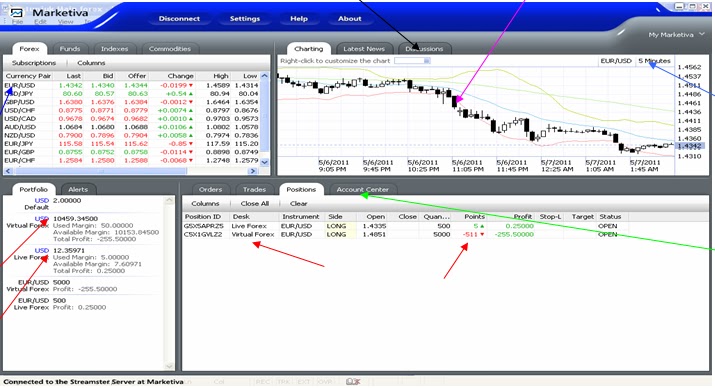
Task: Select the GBP/USD currency pair row
Action: tap(132, 102)
